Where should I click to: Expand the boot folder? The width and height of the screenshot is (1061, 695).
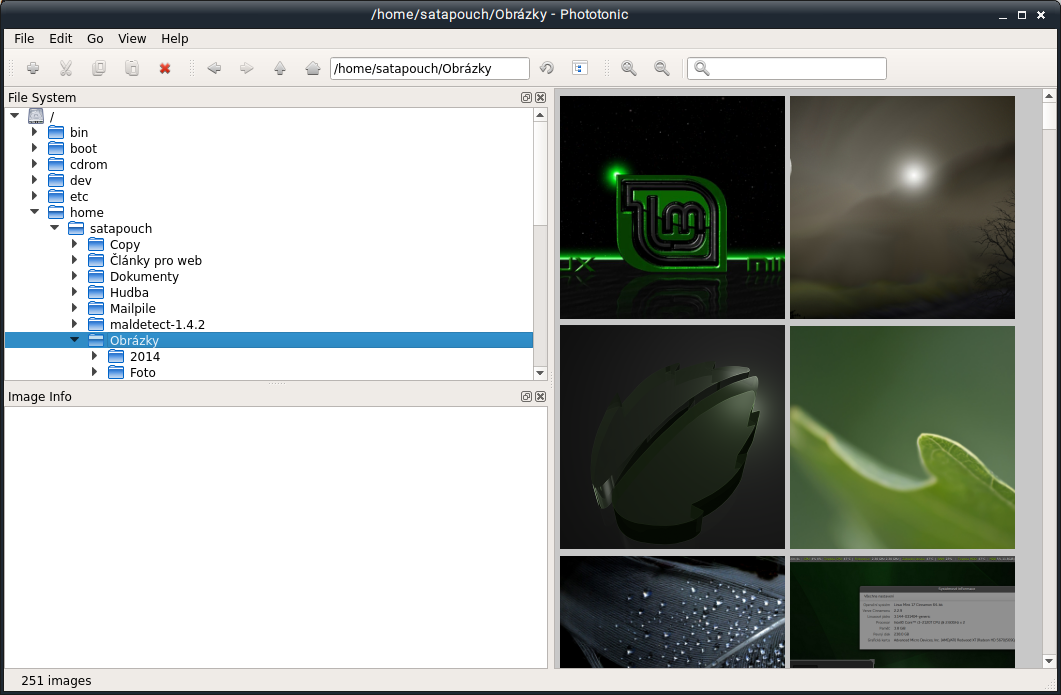(x=35, y=148)
